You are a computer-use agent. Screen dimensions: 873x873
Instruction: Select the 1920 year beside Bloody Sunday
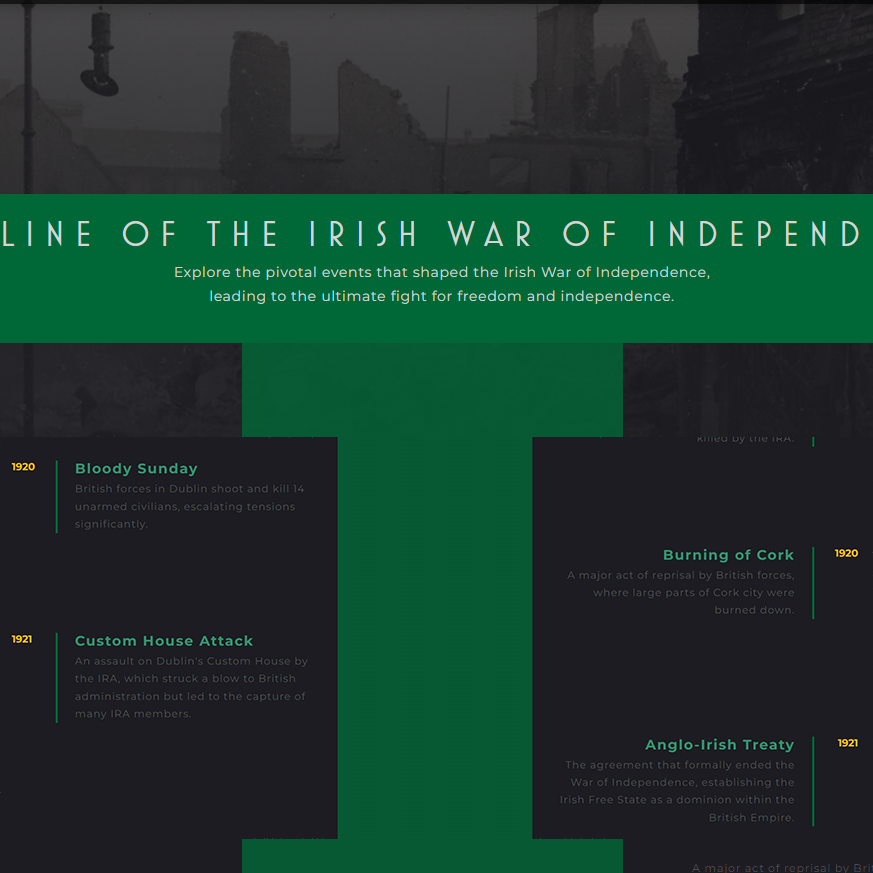coord(23,467)
